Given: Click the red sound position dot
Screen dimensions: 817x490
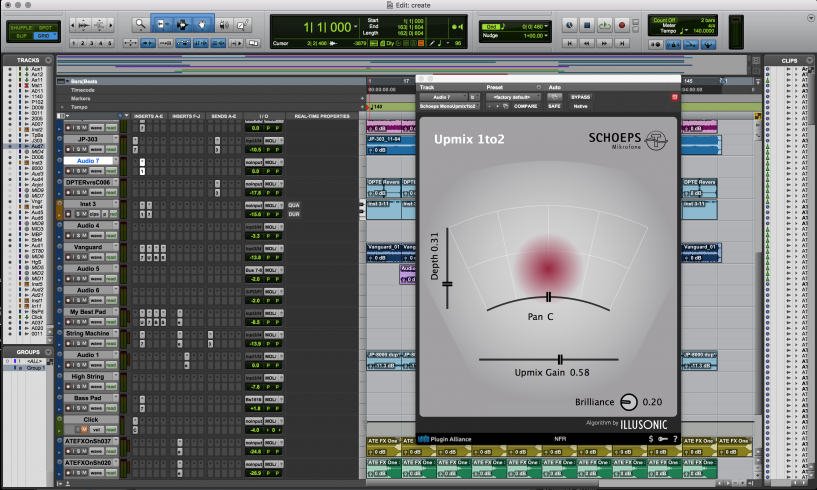Looking at the screenshot, I should click(547, 268).
